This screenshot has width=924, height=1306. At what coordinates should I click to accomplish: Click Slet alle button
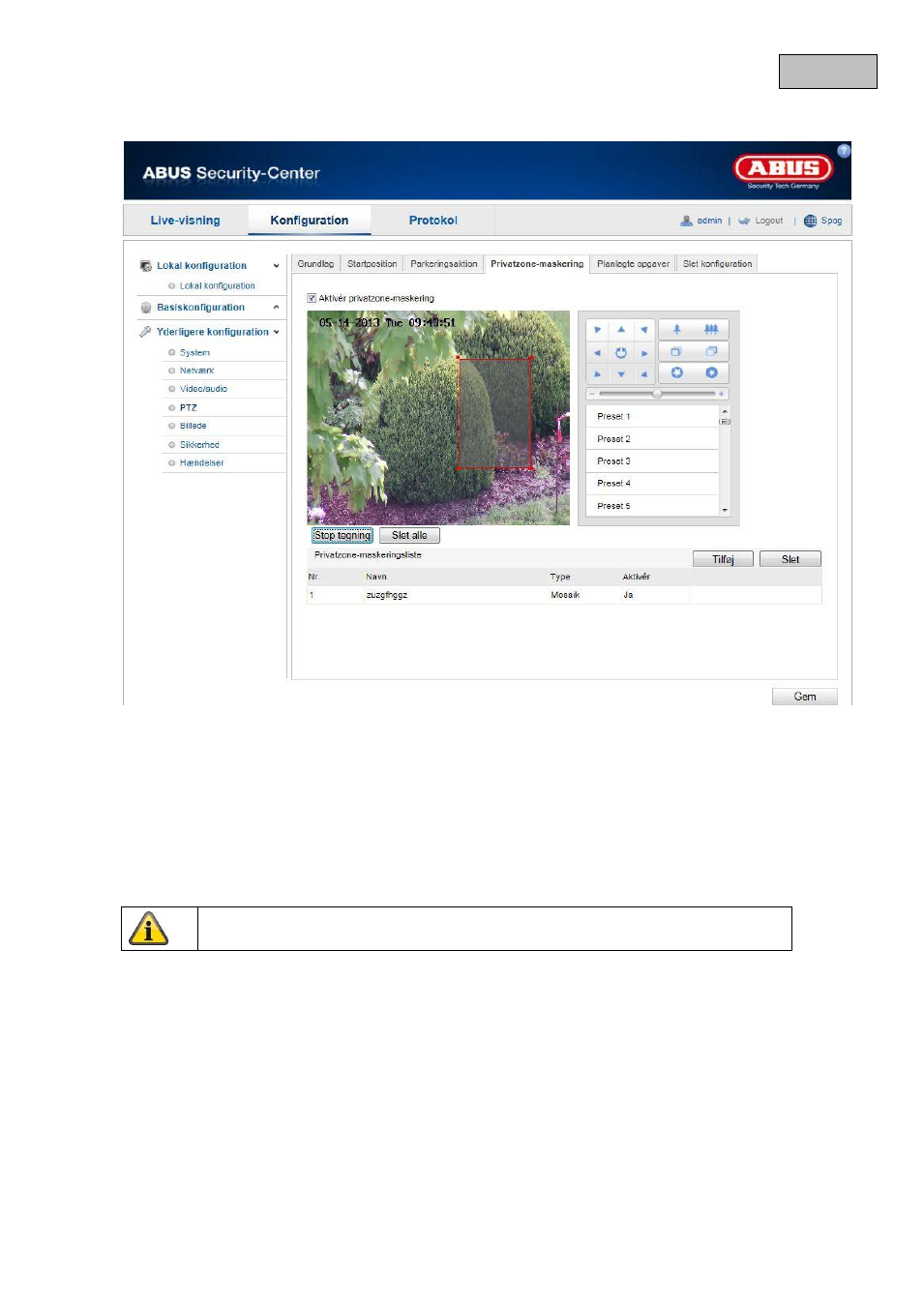pos(409,535)
